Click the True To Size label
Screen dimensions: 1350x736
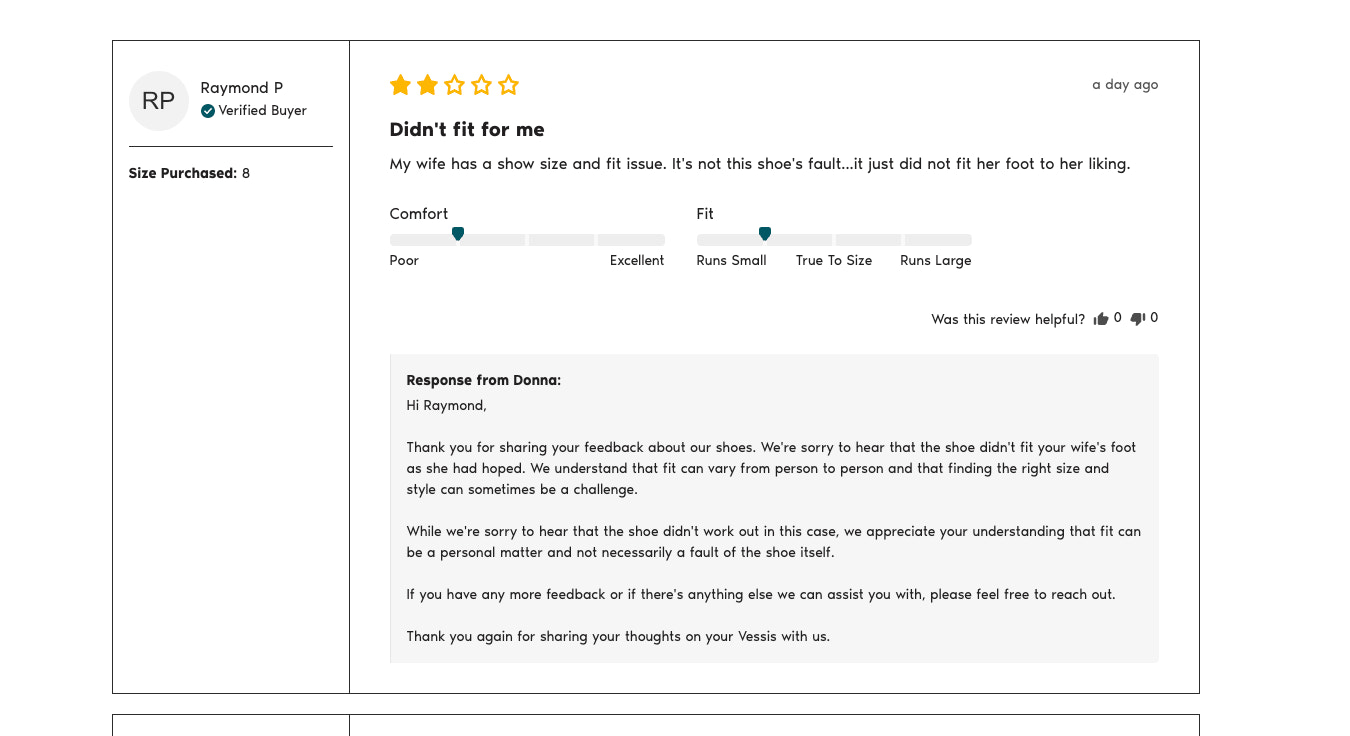[x=834, y=261]
